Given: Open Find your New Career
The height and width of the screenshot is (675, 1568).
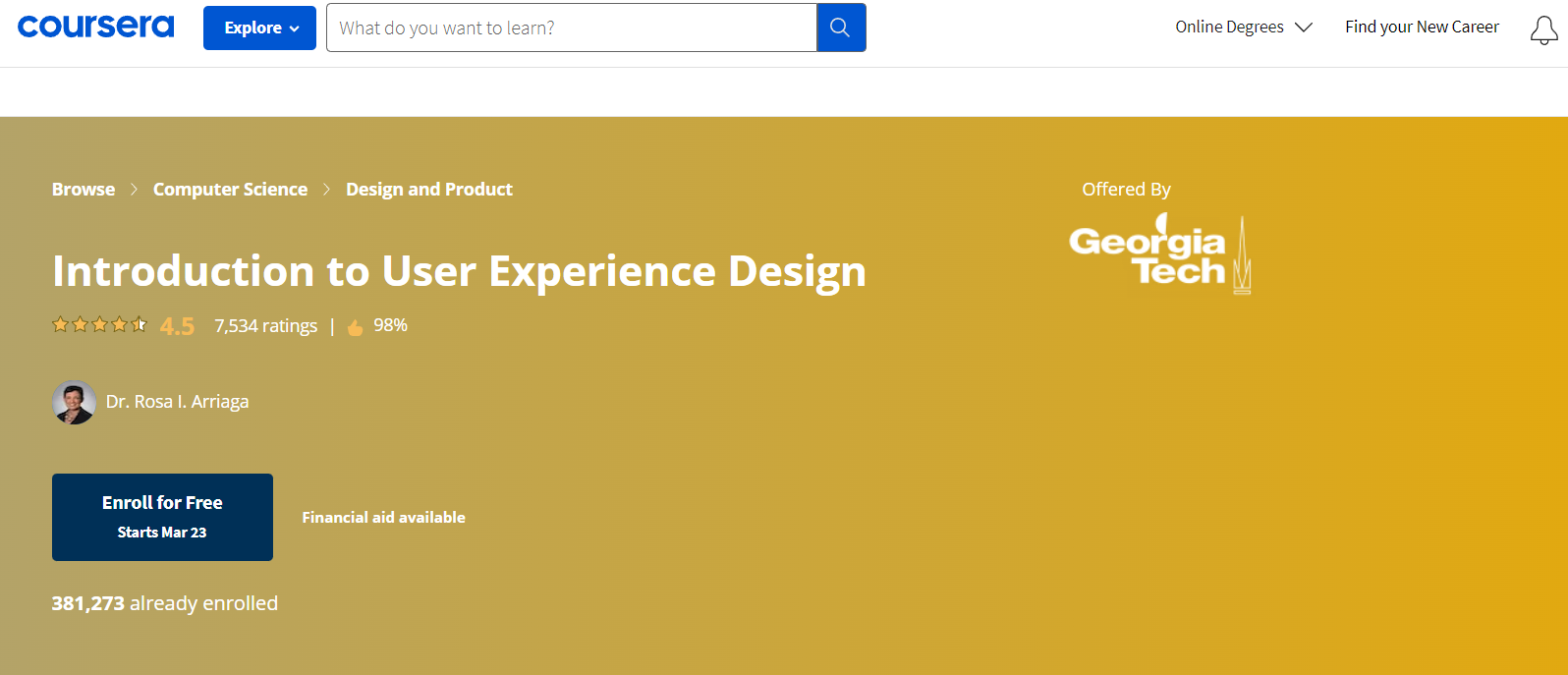Looking at the screenshot, I should click(1422, 27).
